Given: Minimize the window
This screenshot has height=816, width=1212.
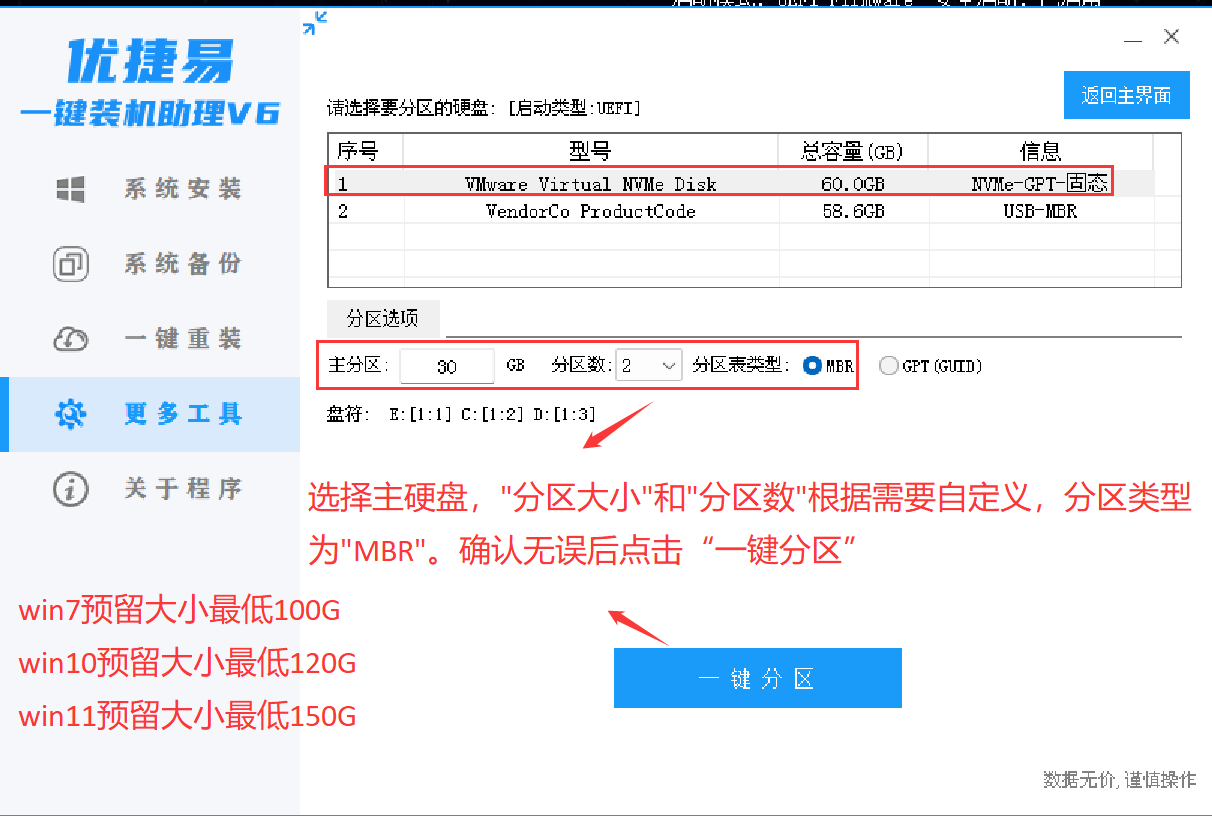Looking at the screenshot, I should point(1132,38).
